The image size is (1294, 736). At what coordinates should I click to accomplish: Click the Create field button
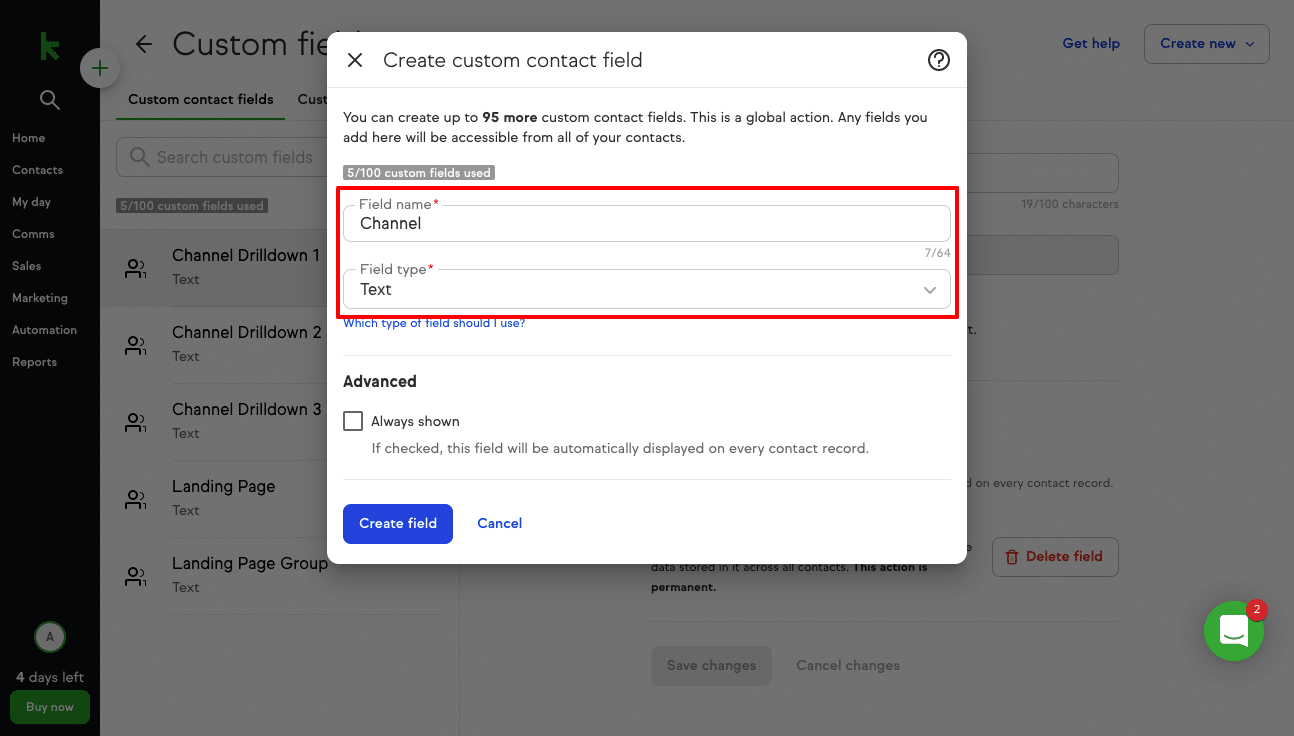(398, 524)
